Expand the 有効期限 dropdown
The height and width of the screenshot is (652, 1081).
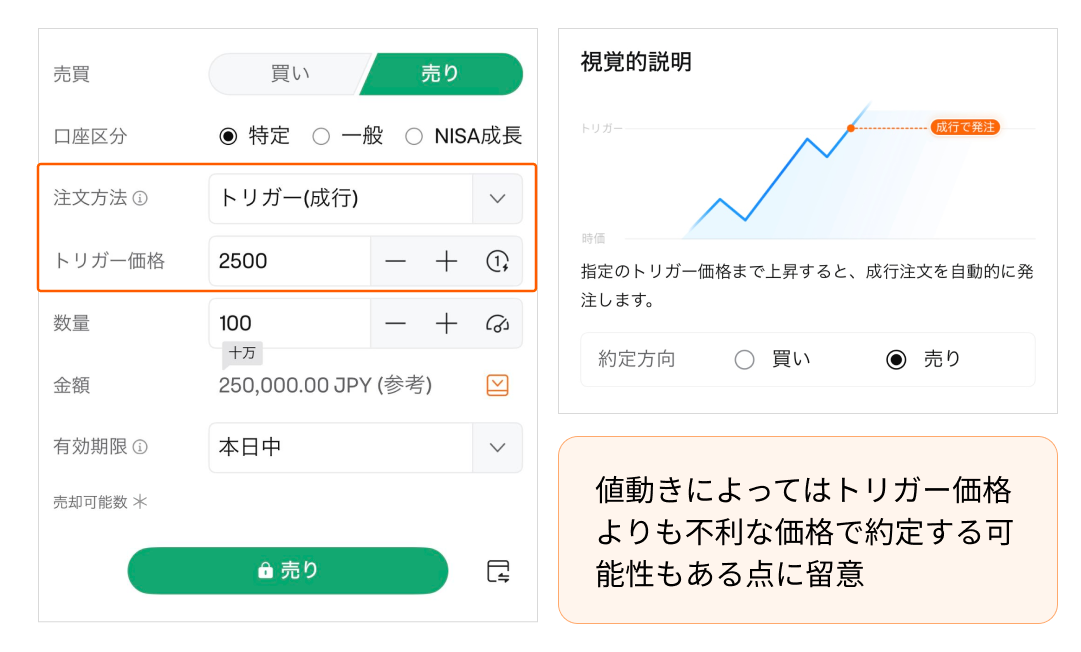click(497, 447)
